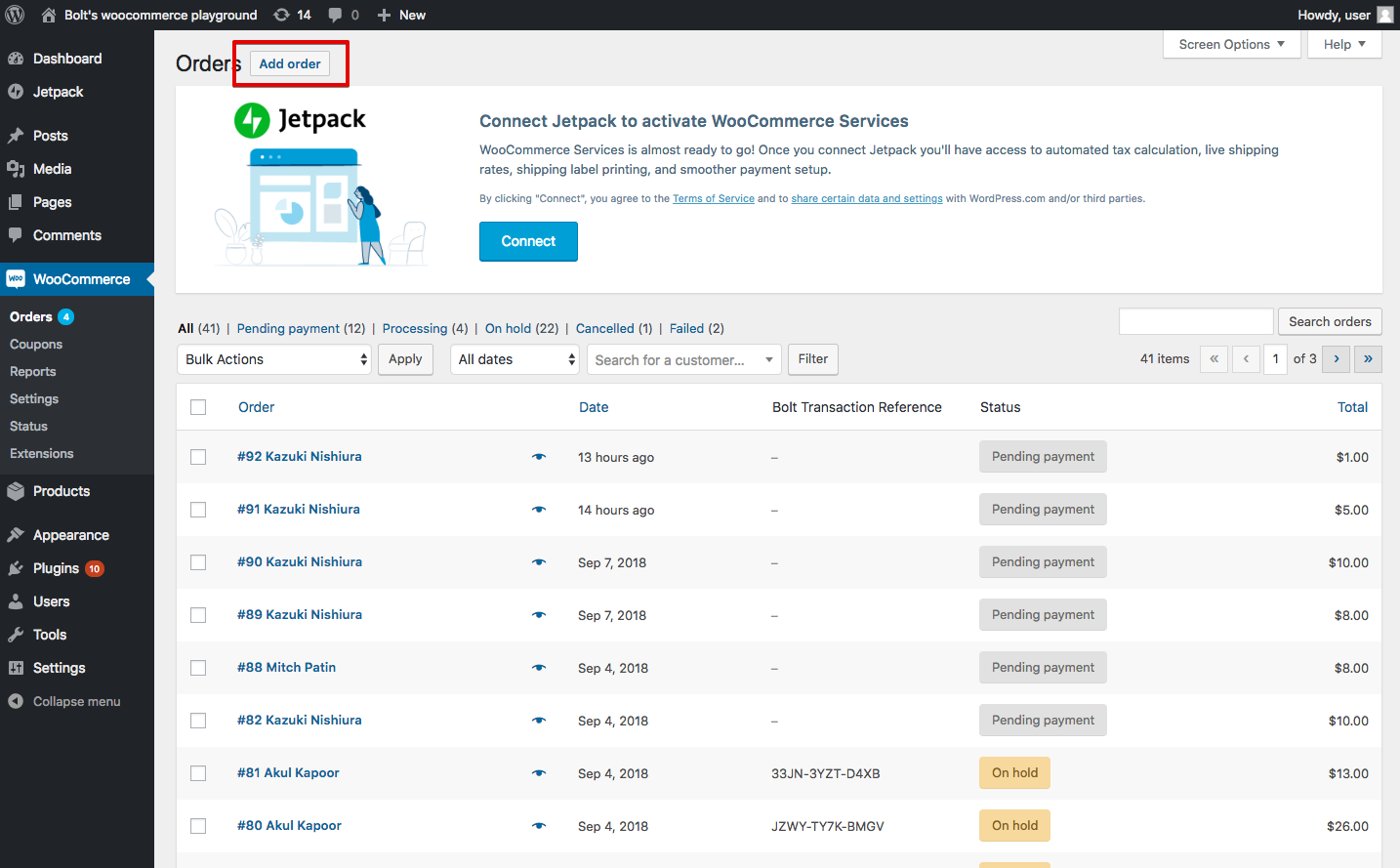Open the Tools wrench icon
1400x868 pixels.
[16, 635]
